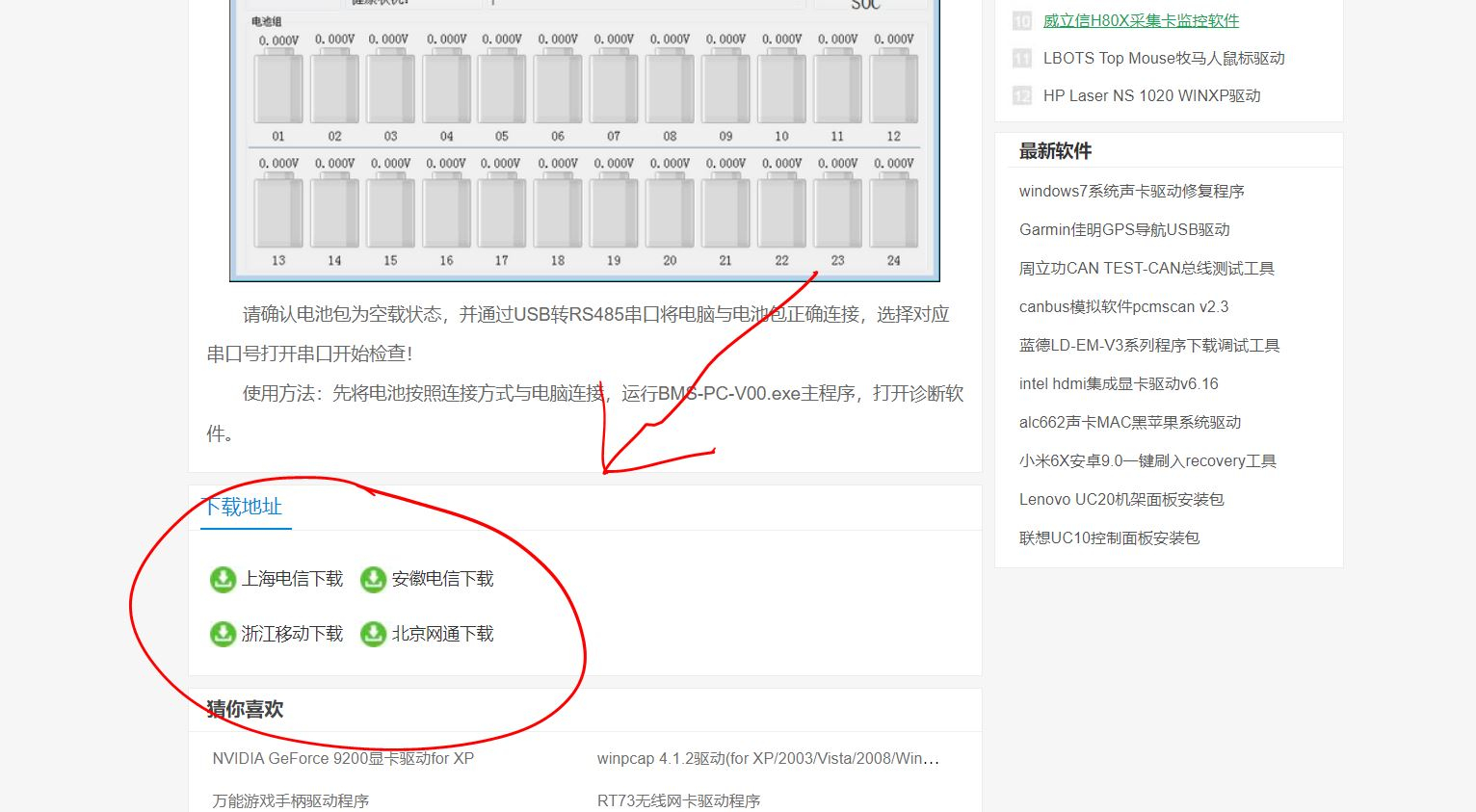This screenshot has width=1476, height=812.
Task: Open 威立信H80X采集卡监控软件 link
Action: tap(1141, 20)
